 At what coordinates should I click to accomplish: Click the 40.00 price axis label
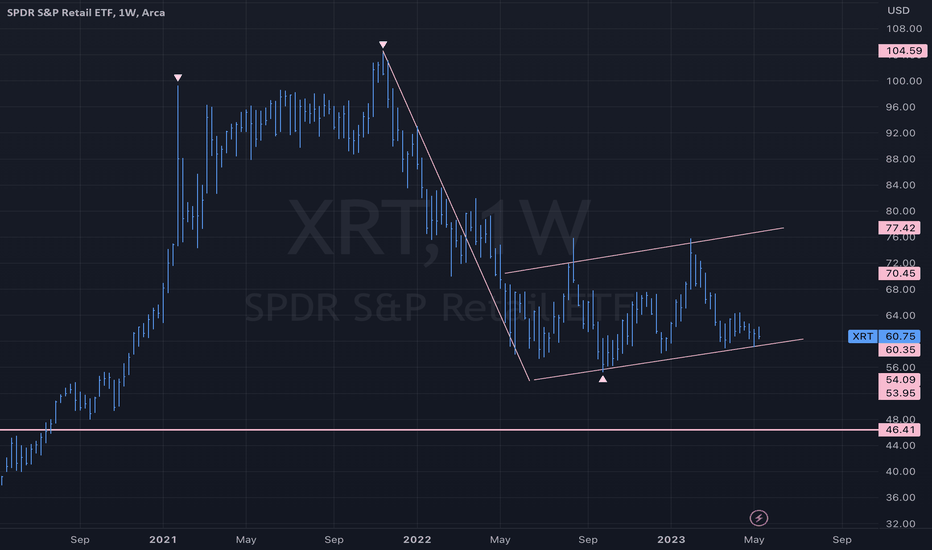point(900,472)
